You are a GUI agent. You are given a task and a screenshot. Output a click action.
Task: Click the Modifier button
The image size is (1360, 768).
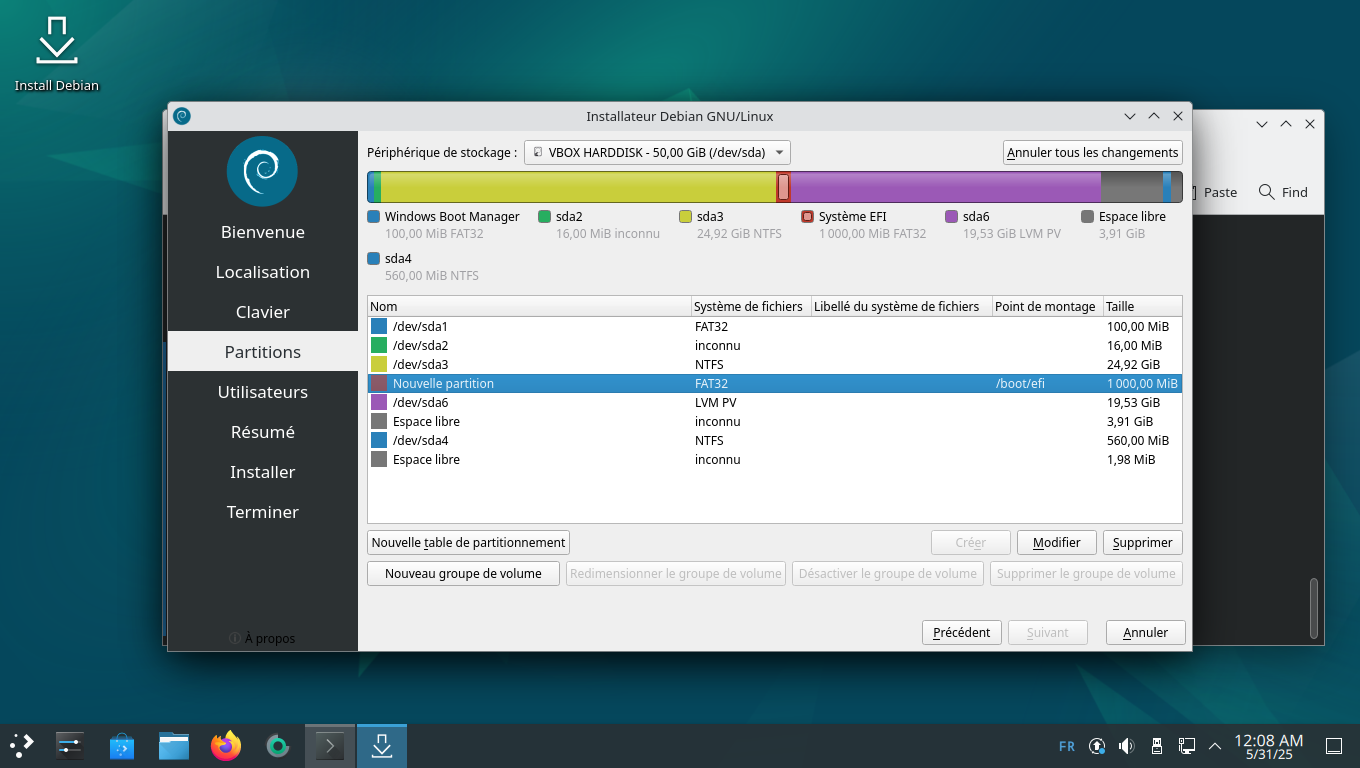[1057, 542]
